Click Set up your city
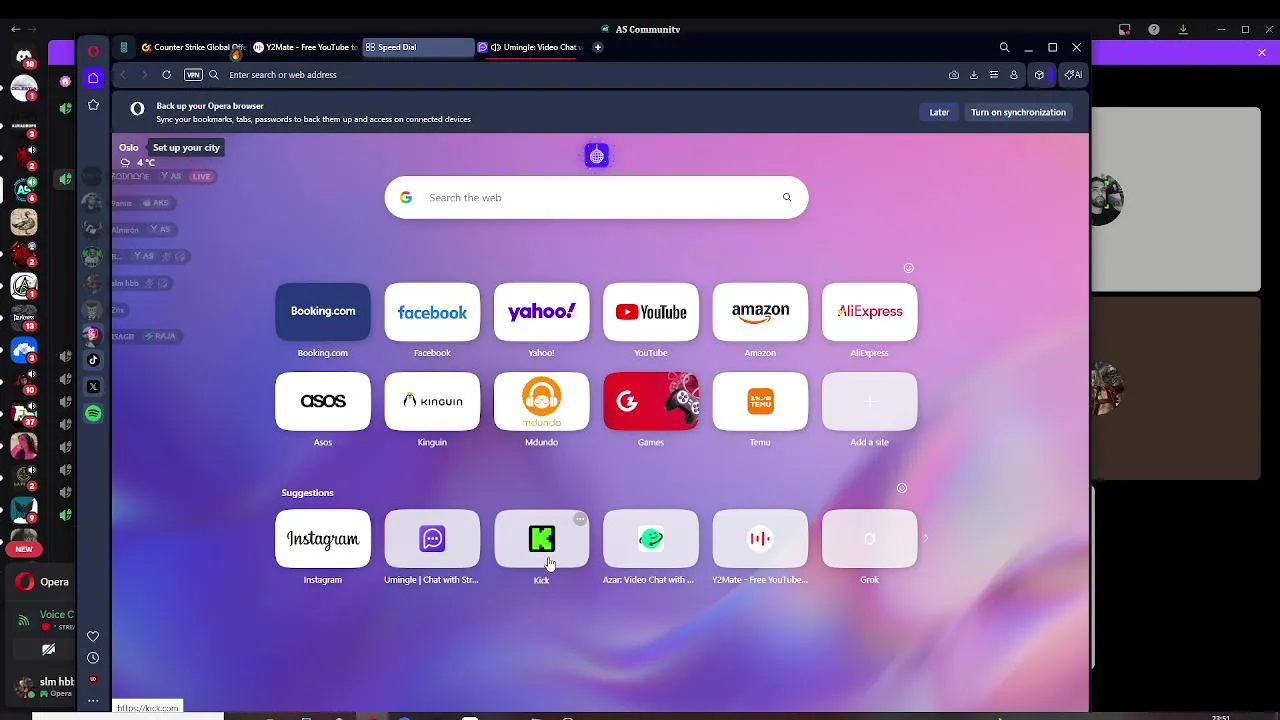Screen dimensions: 1280x720 click(x=186, y=148)
